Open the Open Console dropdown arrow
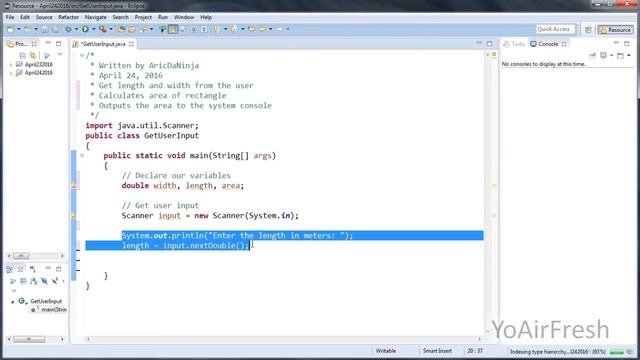The height and width of the screenshot is (360, 640). pyautogui.click(x=629, y=55)
